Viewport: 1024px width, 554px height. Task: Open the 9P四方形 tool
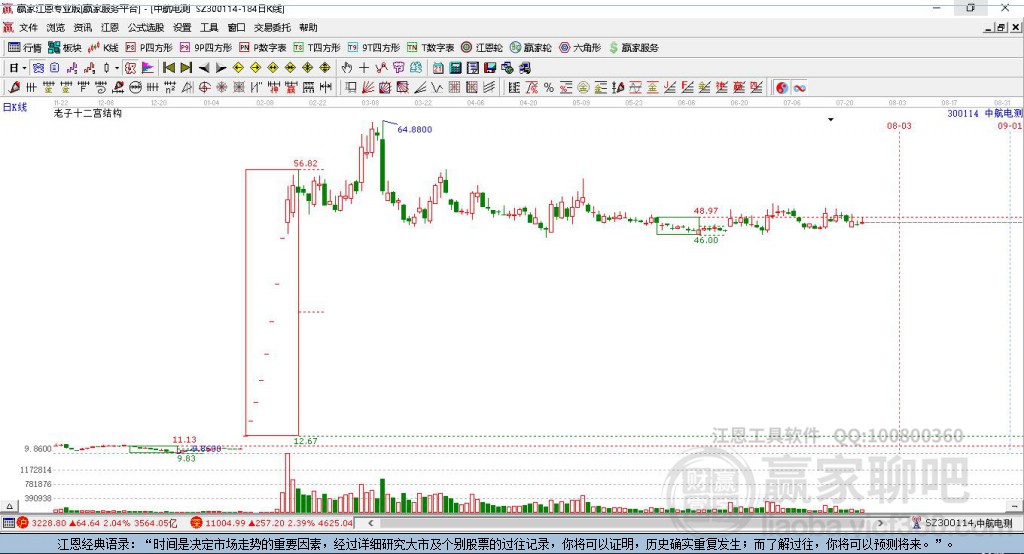coord(206,48)
